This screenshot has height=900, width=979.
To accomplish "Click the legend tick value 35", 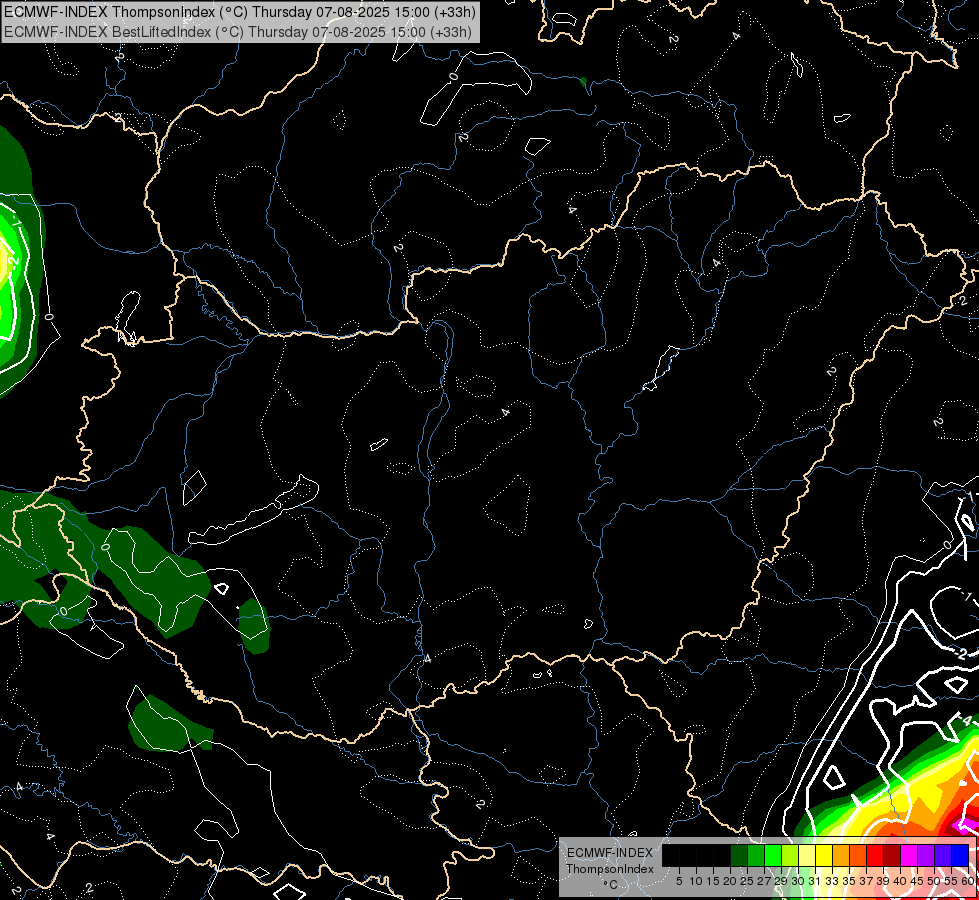I will (849, 881).
